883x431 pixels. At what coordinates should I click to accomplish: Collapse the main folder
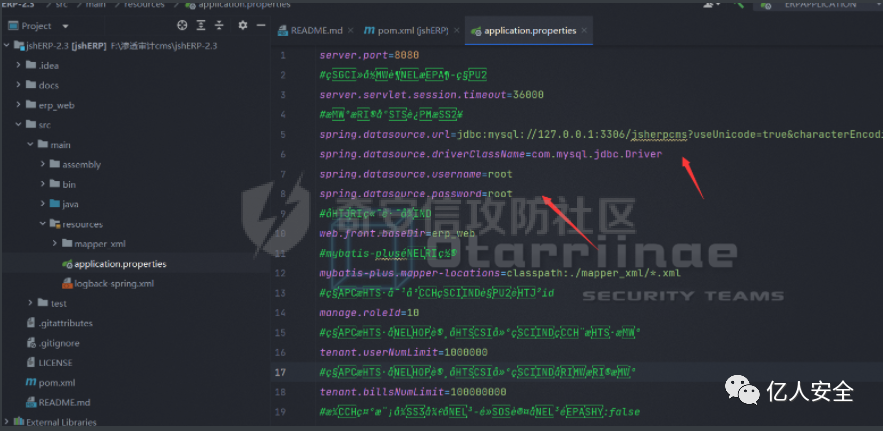pyautogui.click(x=30, y=145)
